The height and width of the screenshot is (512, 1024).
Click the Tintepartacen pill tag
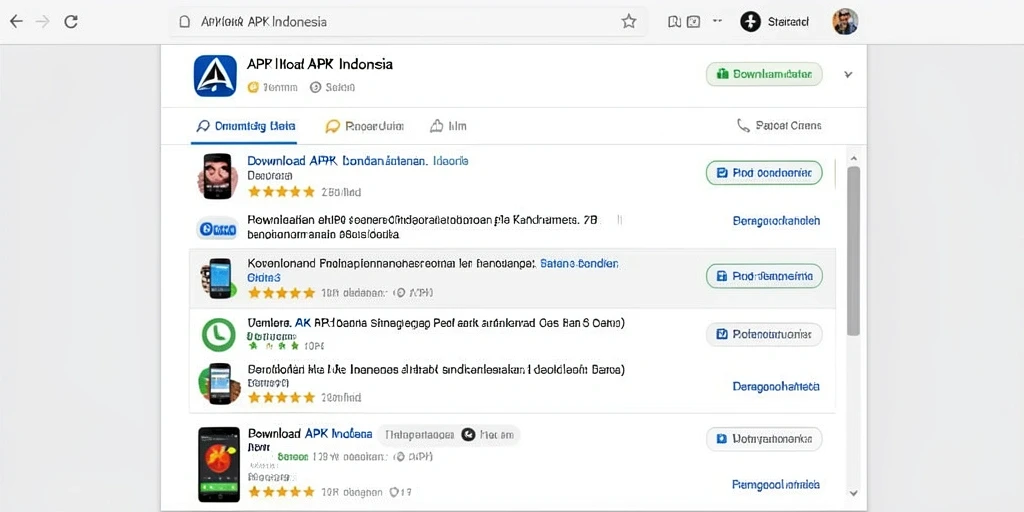[x=419, y=434]
